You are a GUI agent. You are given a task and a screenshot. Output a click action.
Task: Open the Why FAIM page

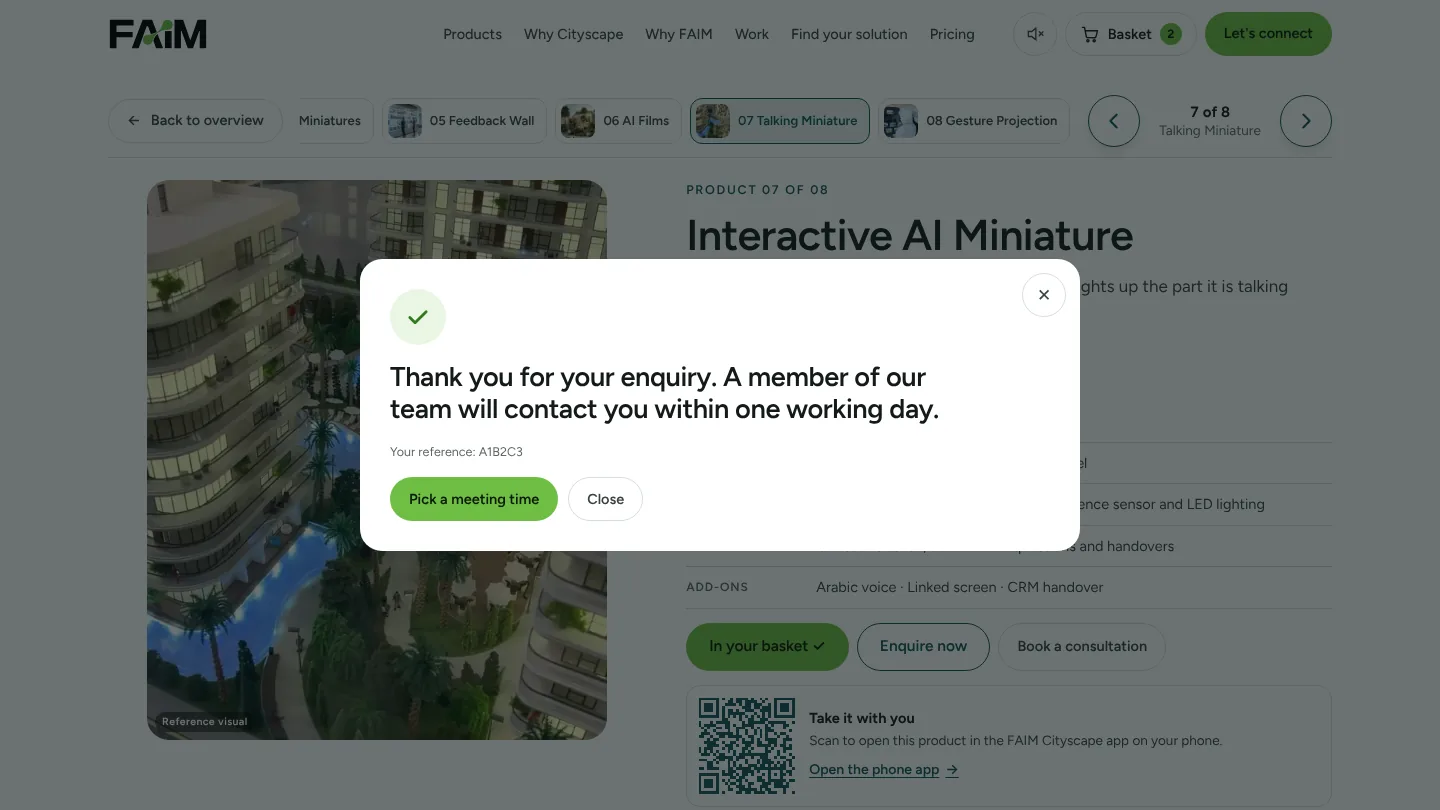pyautogui.click(x=679, y=34)
